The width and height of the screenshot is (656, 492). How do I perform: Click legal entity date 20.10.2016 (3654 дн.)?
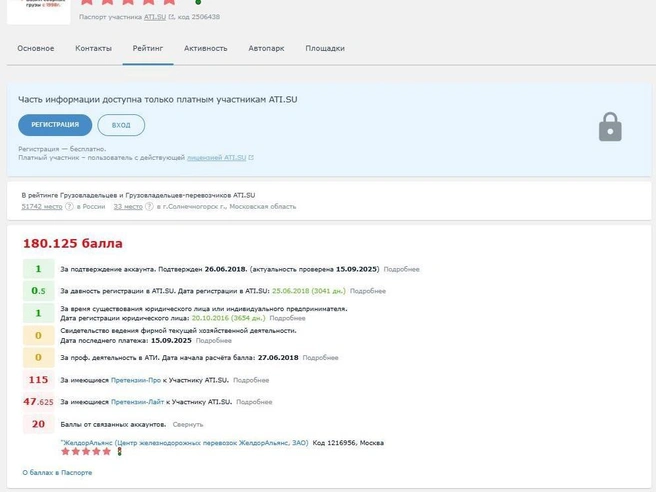228,318
